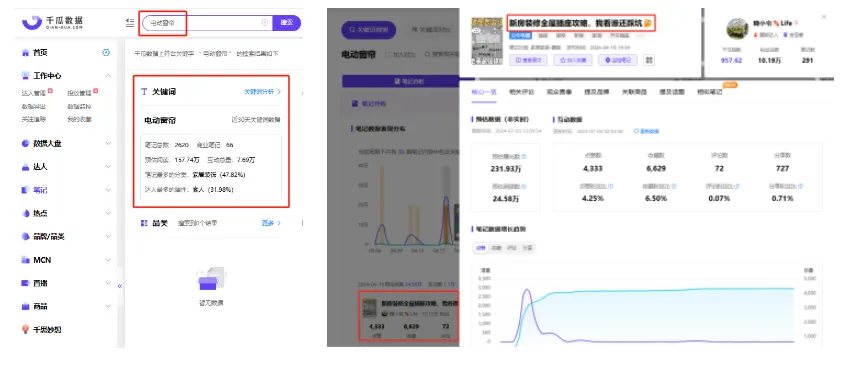Open the 关键词分析 link
This screenshot has width=848, height=366.
click(262, 92)
